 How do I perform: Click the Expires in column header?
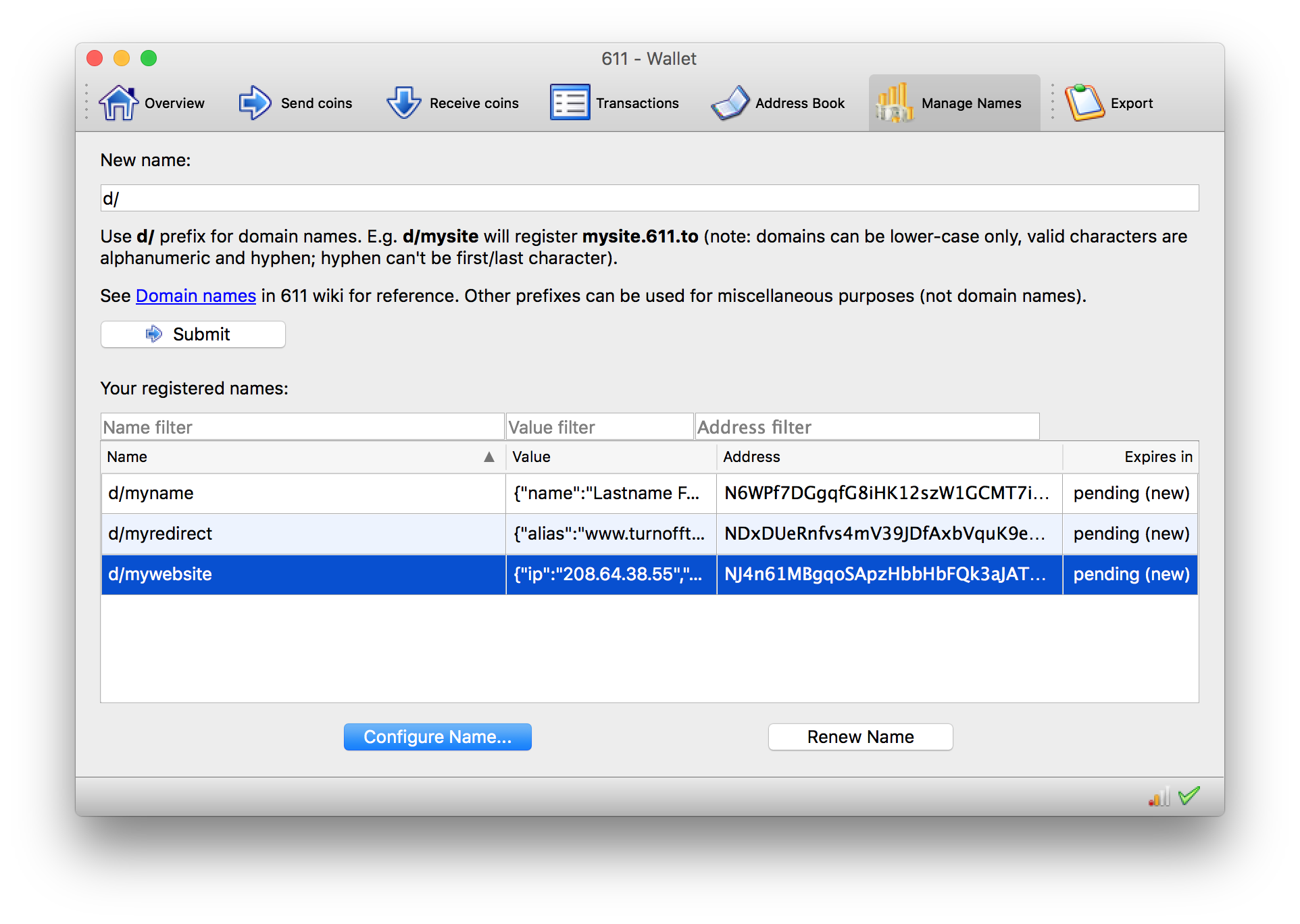coord(1157,457)
